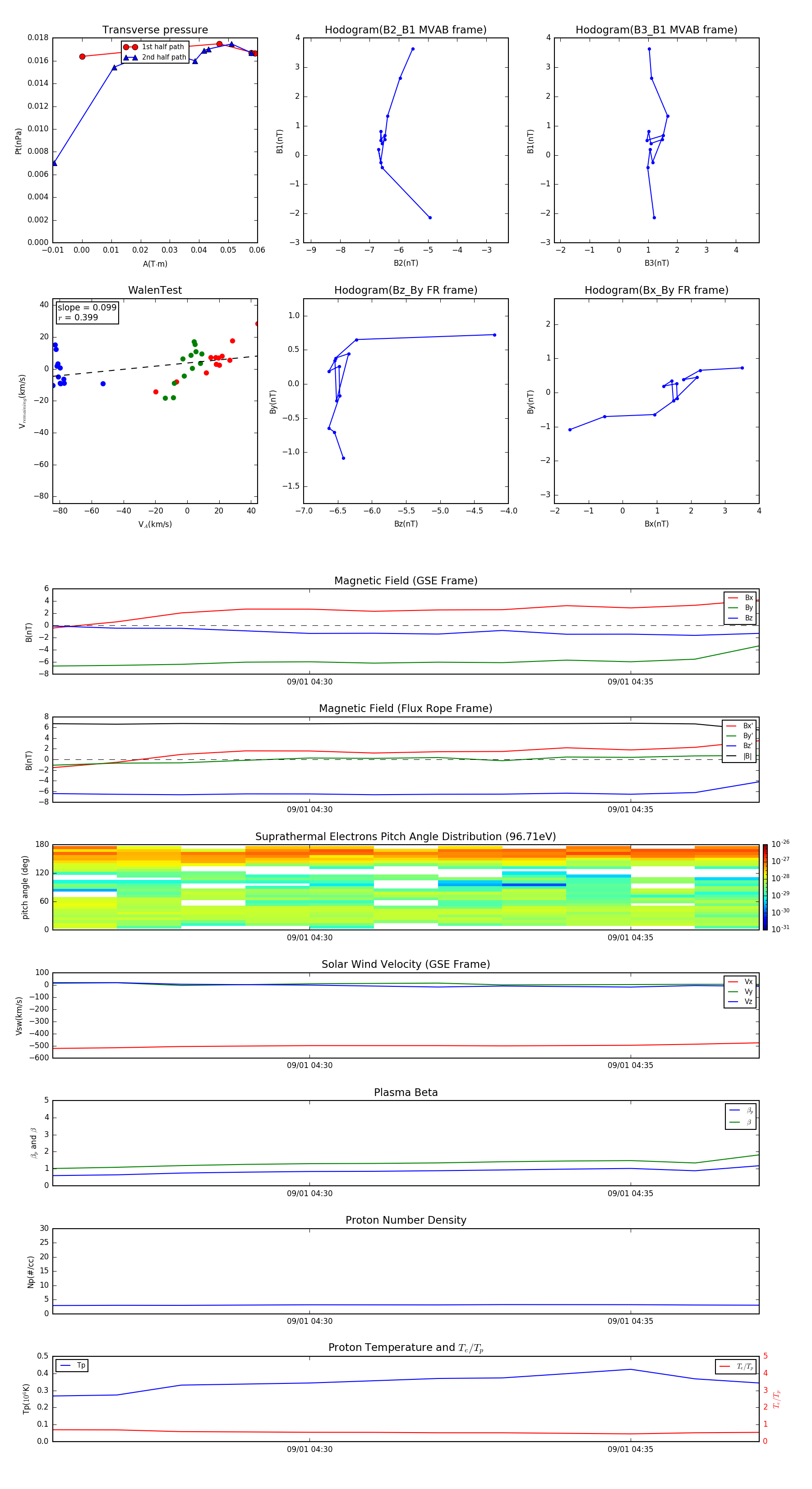Select the "Vx" legend entry
This screenshot has height=1489, width=812.
tap(740, 981)
